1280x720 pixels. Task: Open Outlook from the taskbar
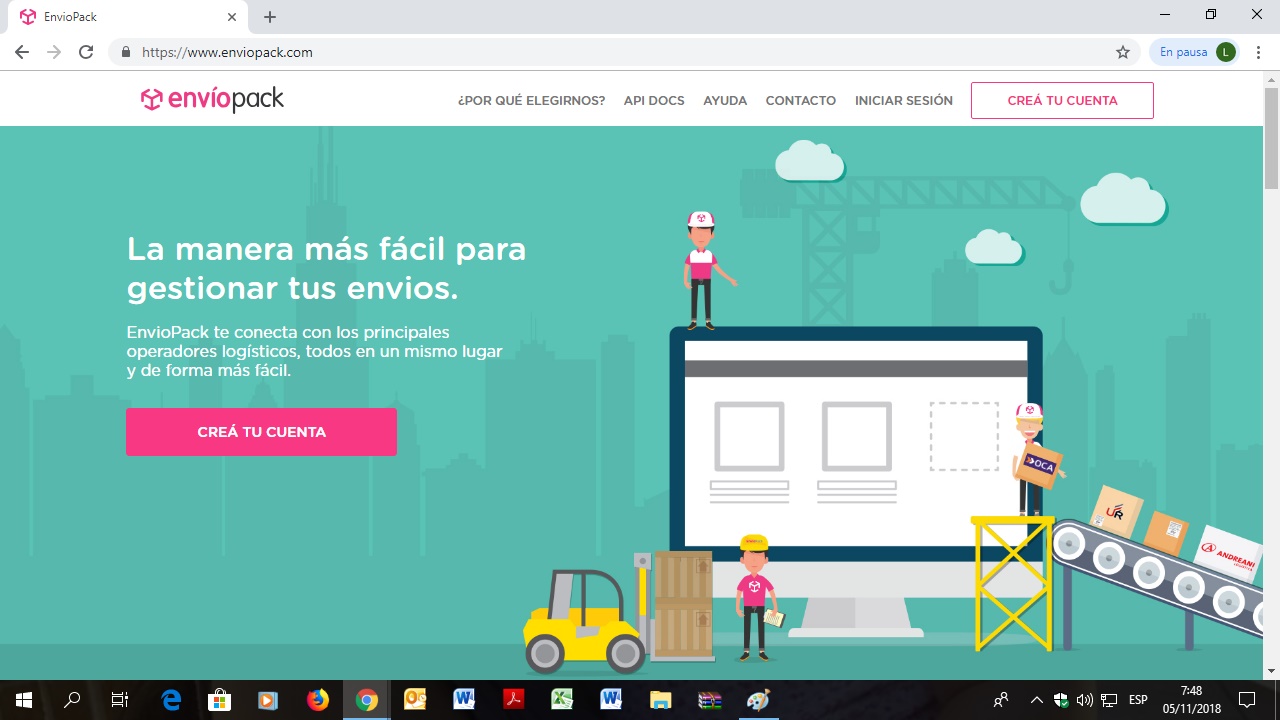click(415, 700)
